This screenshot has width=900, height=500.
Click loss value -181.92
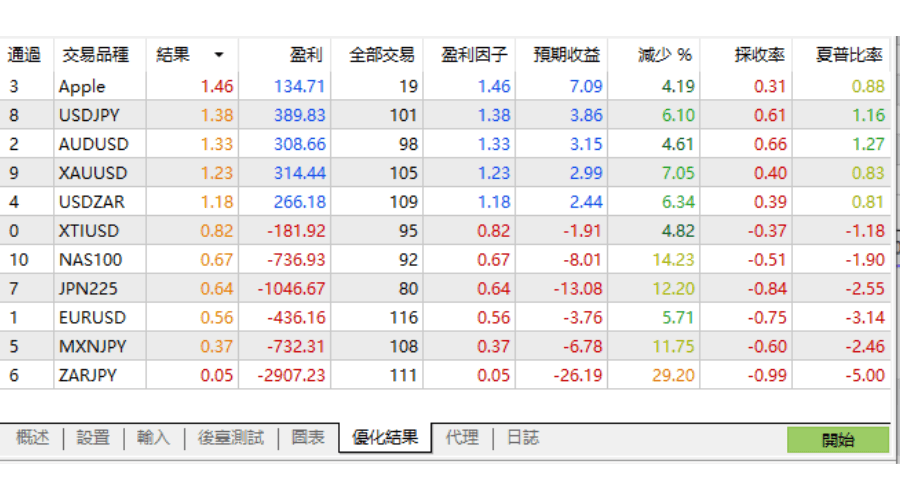coord(296,230)
